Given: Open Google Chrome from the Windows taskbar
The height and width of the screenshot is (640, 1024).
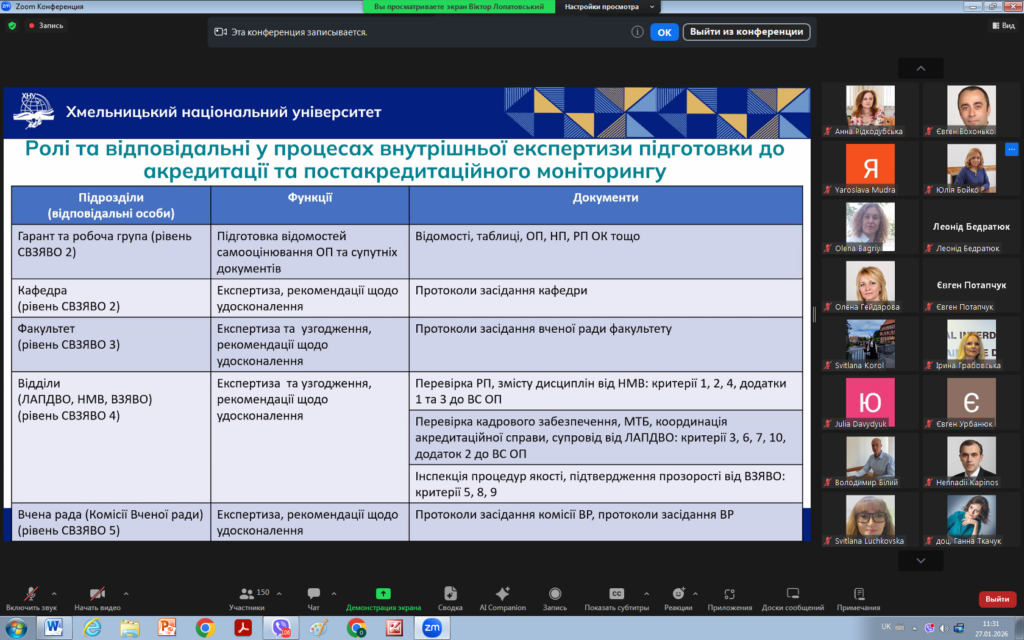Looking at the screenshot, I should tap(205, 627).
